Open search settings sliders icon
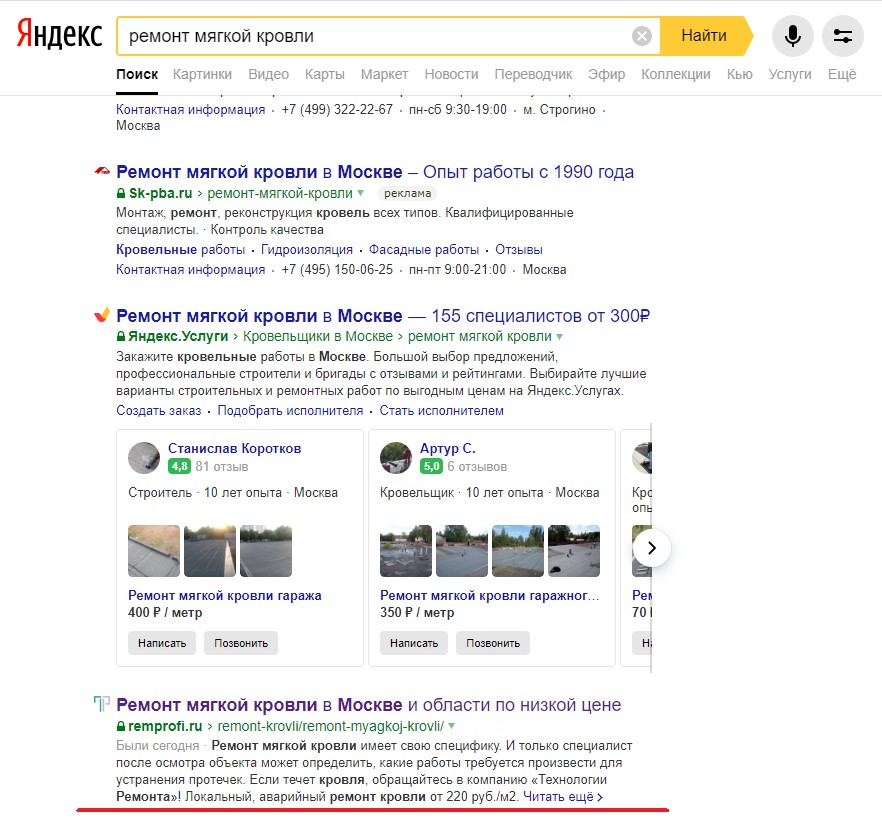882x821 pixels. pos(842,36)
